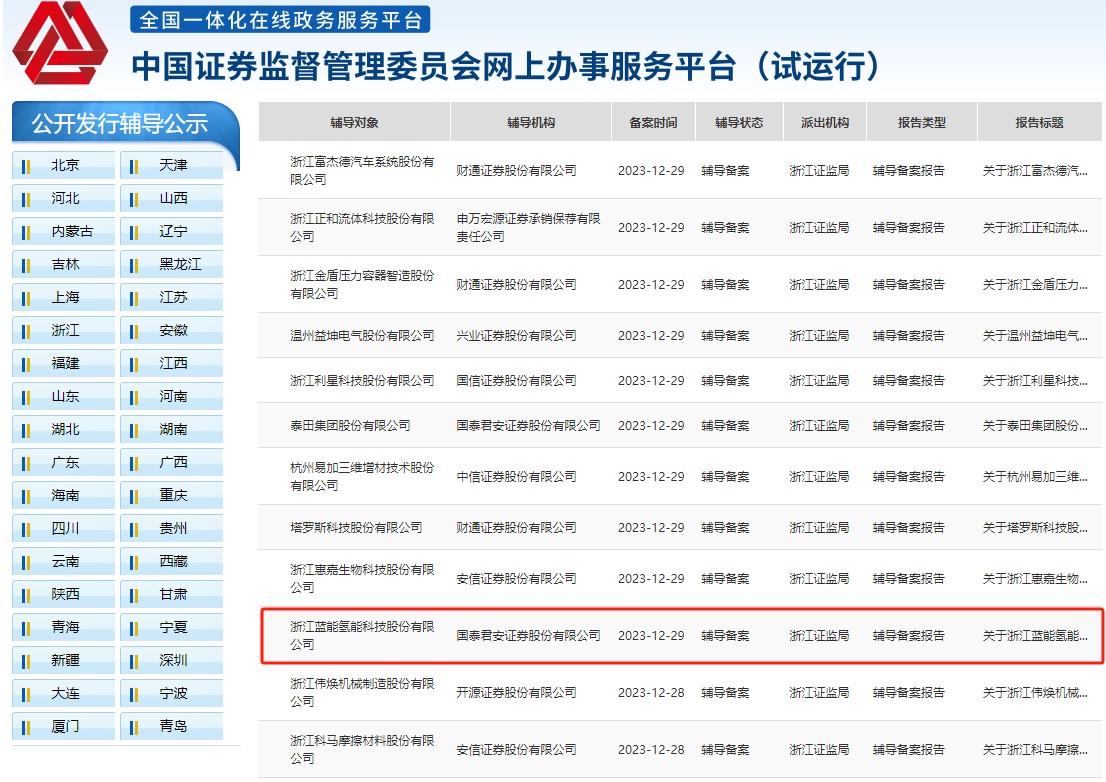1106x782 pixels.
Task: Open report 关于浙江惠嘉生物...
Action: (x=1035, y=579)
